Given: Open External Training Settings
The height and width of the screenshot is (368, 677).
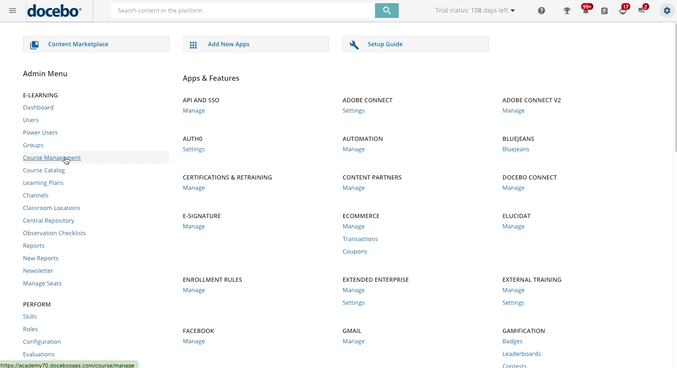Looking at the screenshot, I should (x=513, y=303).
